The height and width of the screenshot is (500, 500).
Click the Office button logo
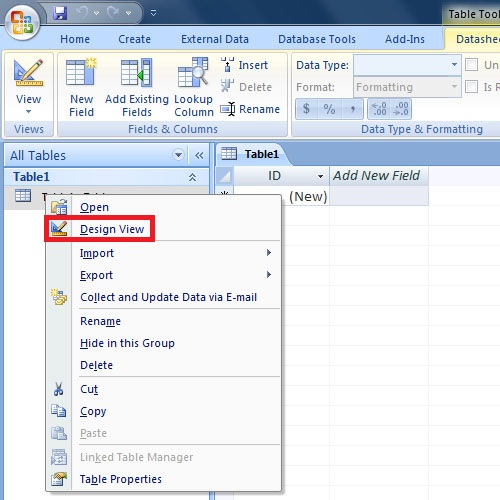click(22, 23)
